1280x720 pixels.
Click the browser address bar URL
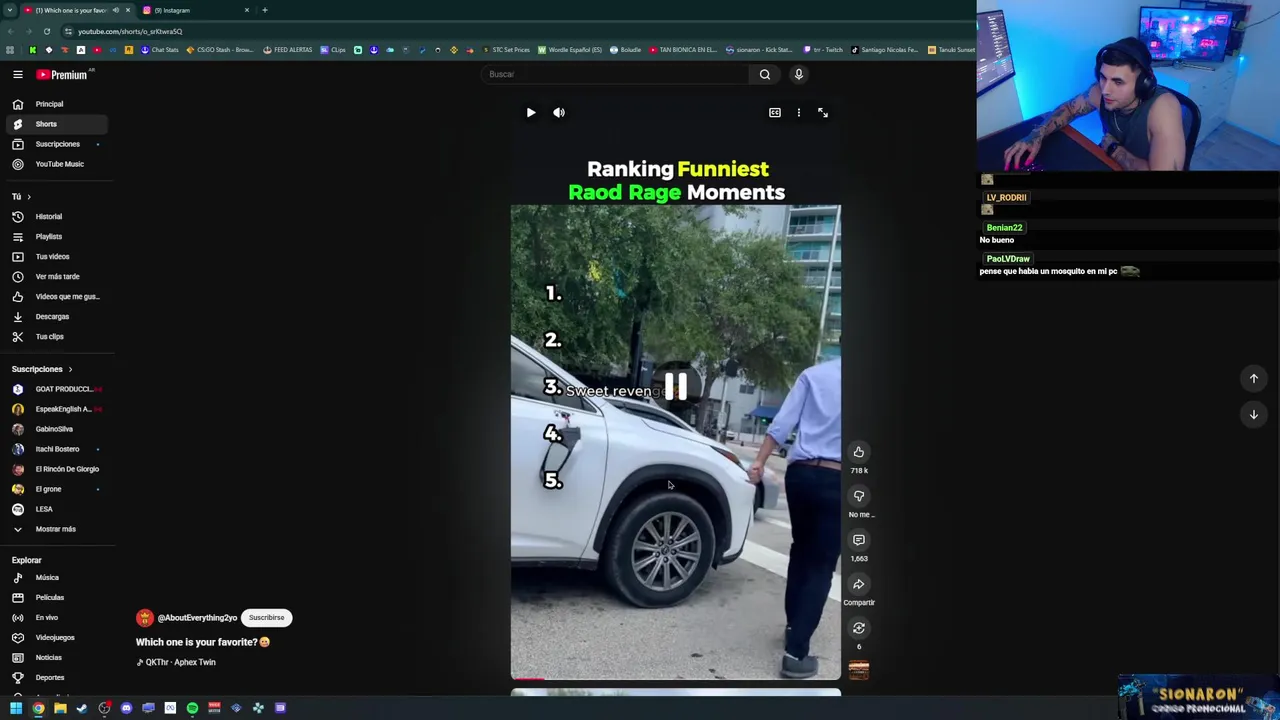[x=130, y=32]
